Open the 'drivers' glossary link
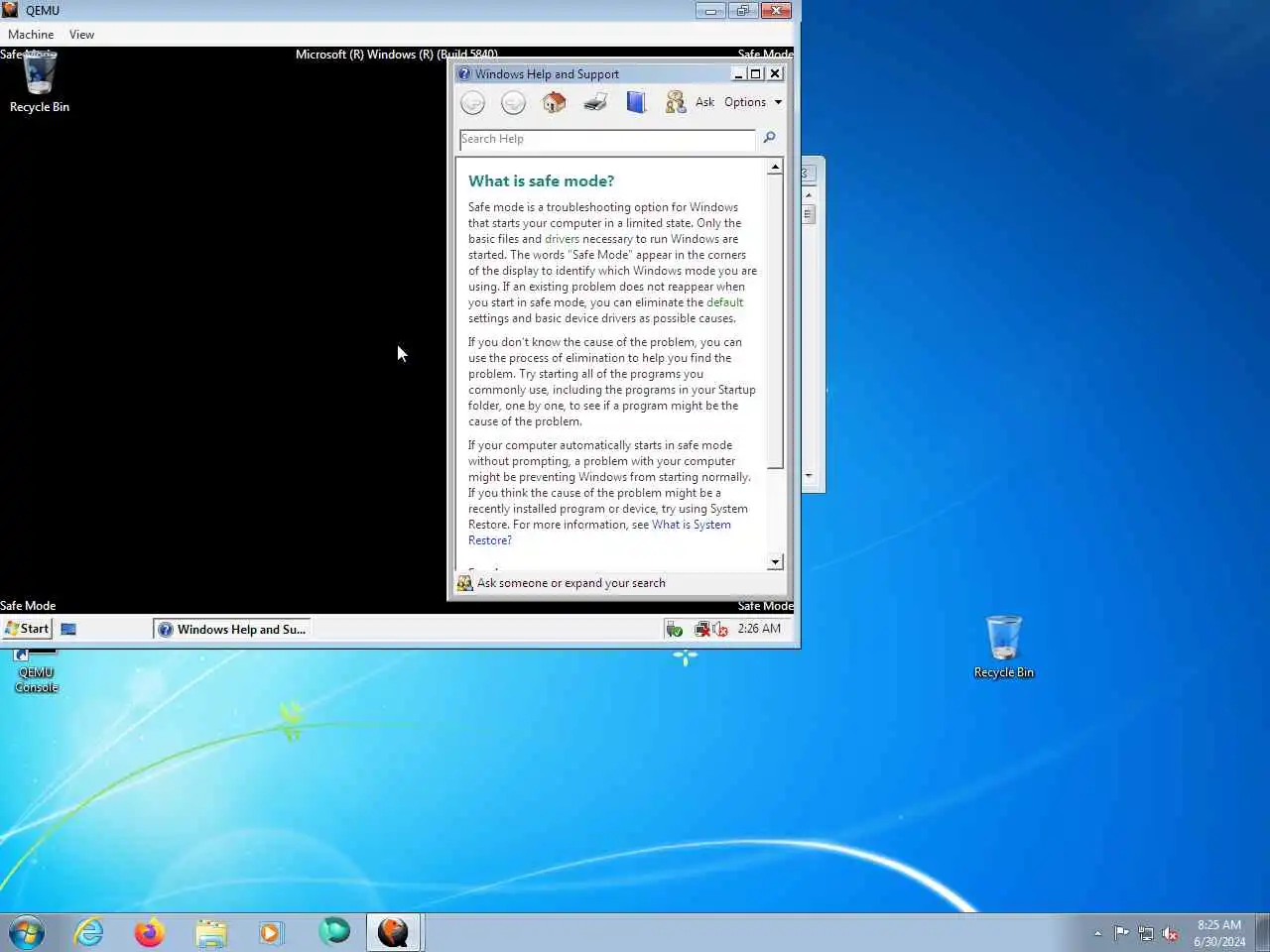The image size is (1270, 952). pyautogui.click(x=562, y=239)
